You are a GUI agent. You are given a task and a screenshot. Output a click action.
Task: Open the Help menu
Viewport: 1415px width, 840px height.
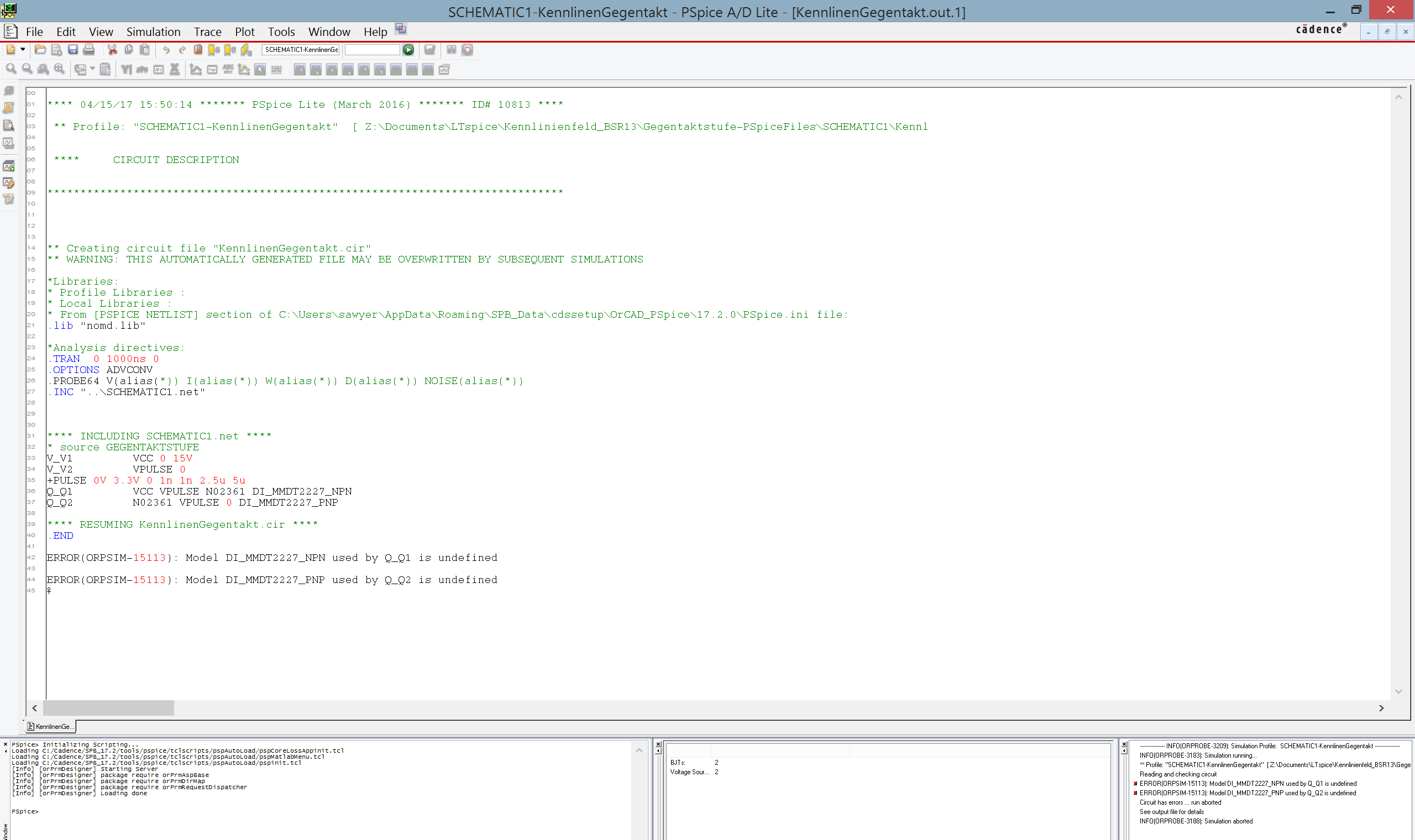click(x=375, y=32)
